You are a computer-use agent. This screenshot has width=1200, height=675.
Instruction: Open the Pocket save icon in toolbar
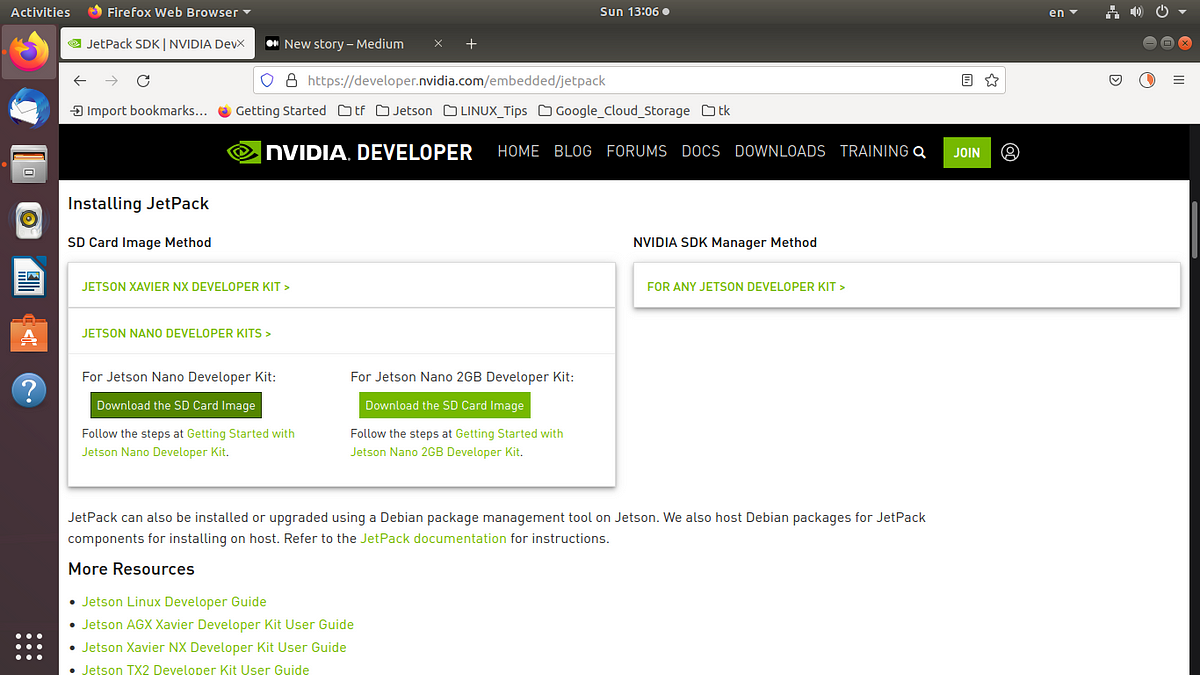[x=1116, y=80]
